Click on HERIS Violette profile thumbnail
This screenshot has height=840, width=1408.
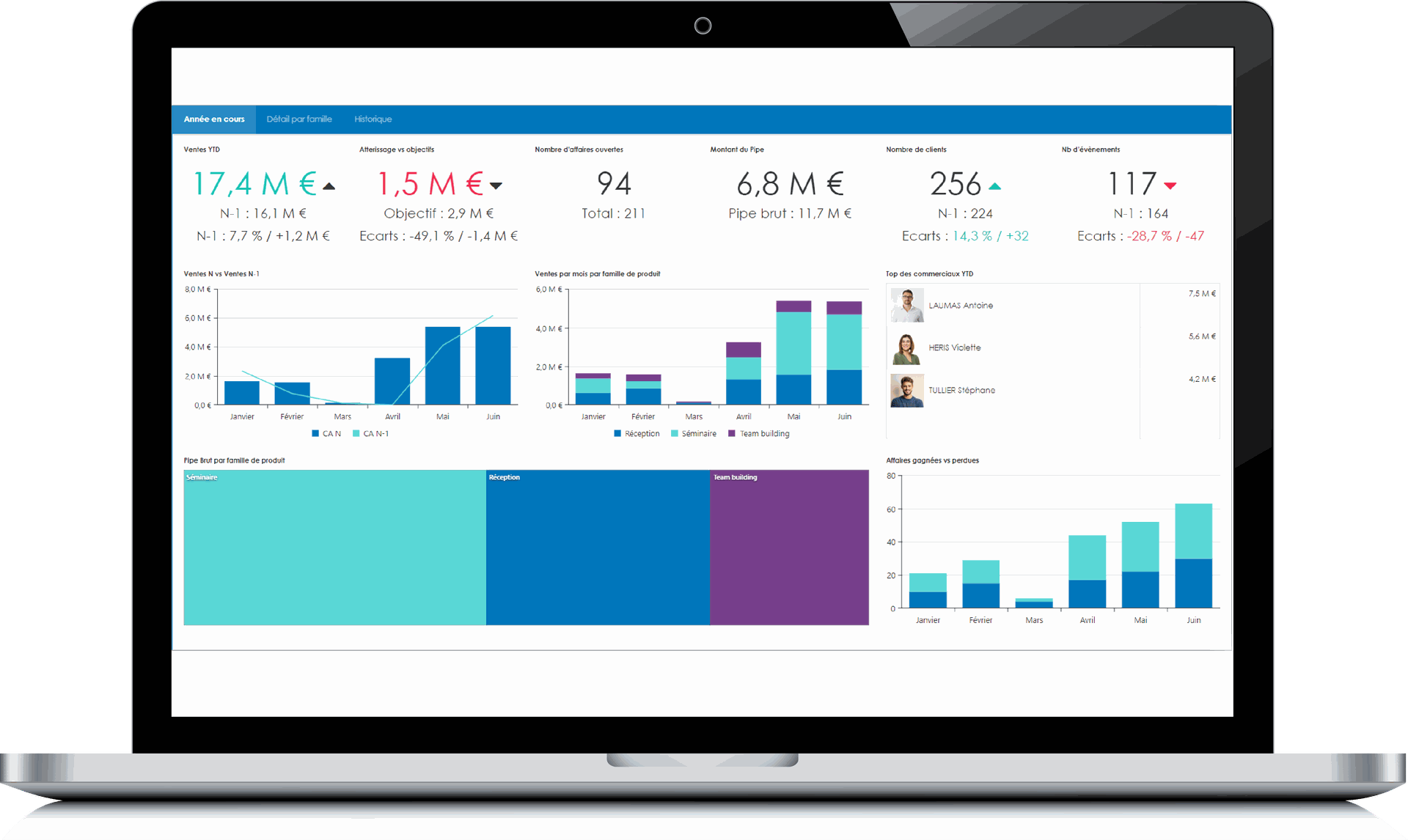(906, 350)
